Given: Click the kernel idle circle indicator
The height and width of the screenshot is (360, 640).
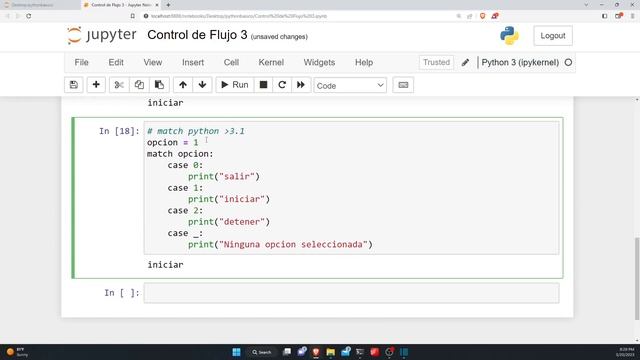Looking at the screenshot, I should [568, 62].
